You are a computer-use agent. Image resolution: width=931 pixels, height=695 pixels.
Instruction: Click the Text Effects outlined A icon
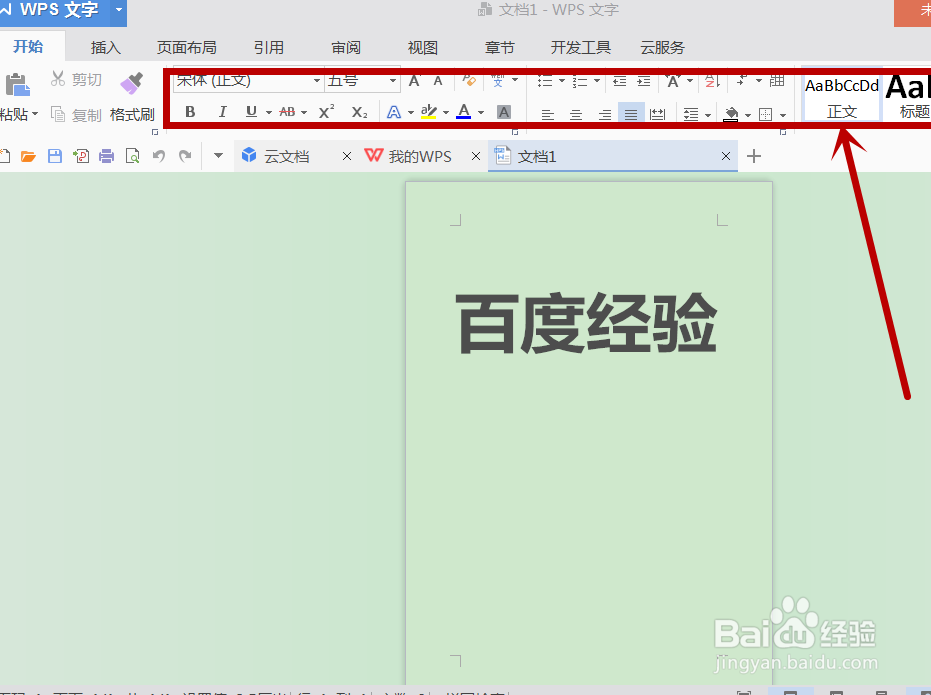(394, 112)
